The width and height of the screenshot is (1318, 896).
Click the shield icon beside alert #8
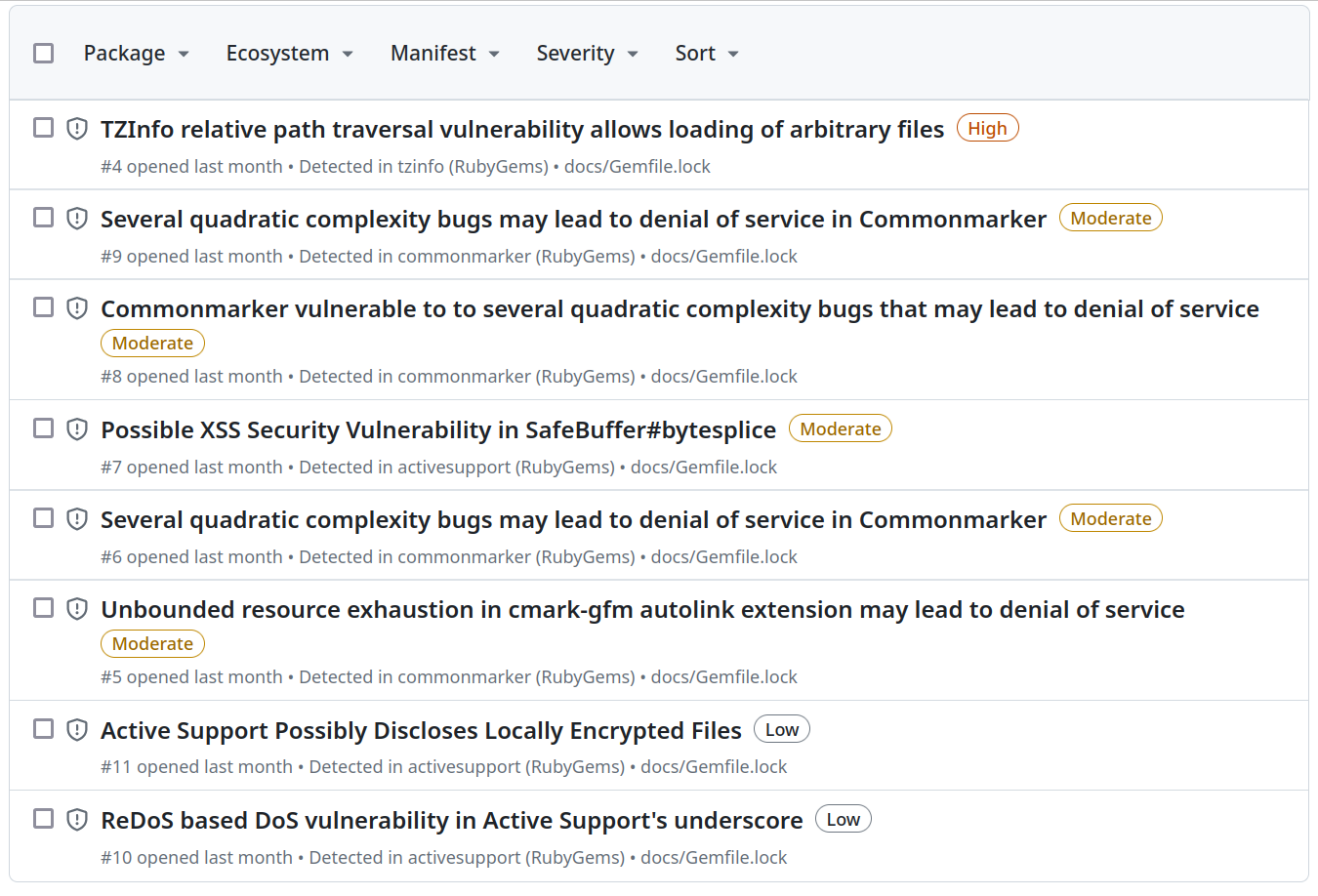pyautogui.click(x=77, y=308)
